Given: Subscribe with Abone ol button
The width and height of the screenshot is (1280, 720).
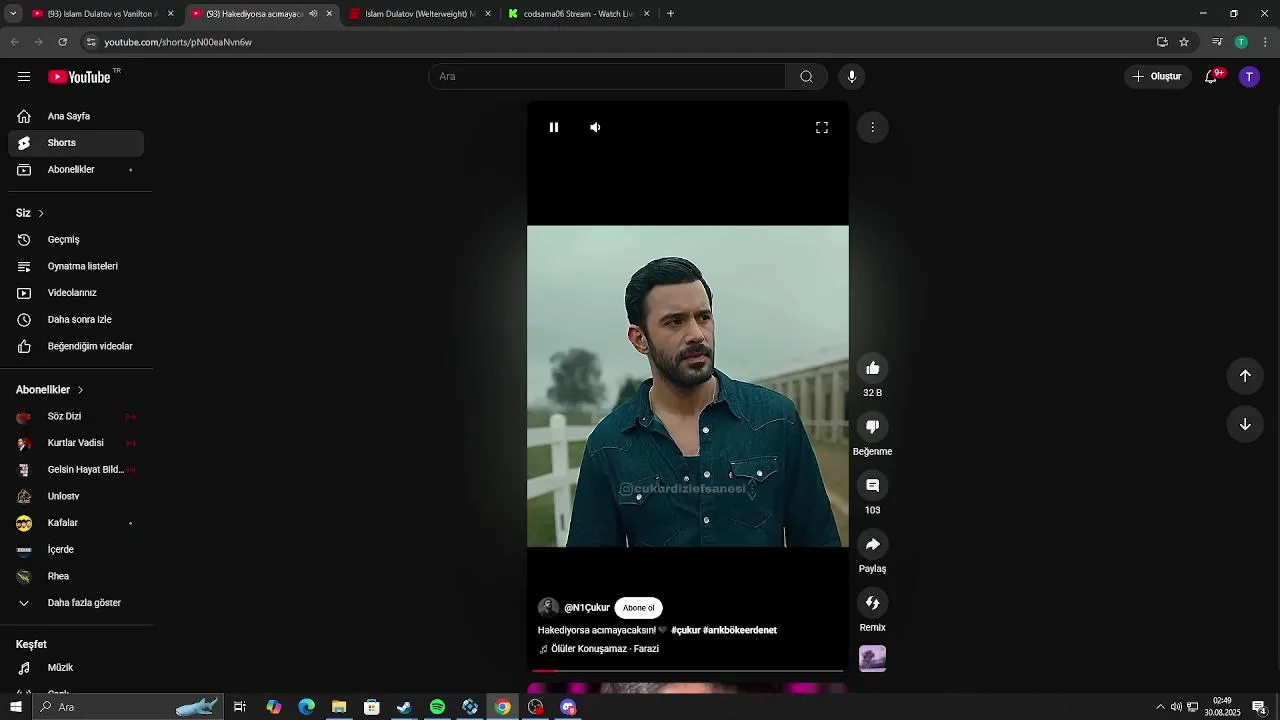Looking at the screenshot, I should pos(639,608).
